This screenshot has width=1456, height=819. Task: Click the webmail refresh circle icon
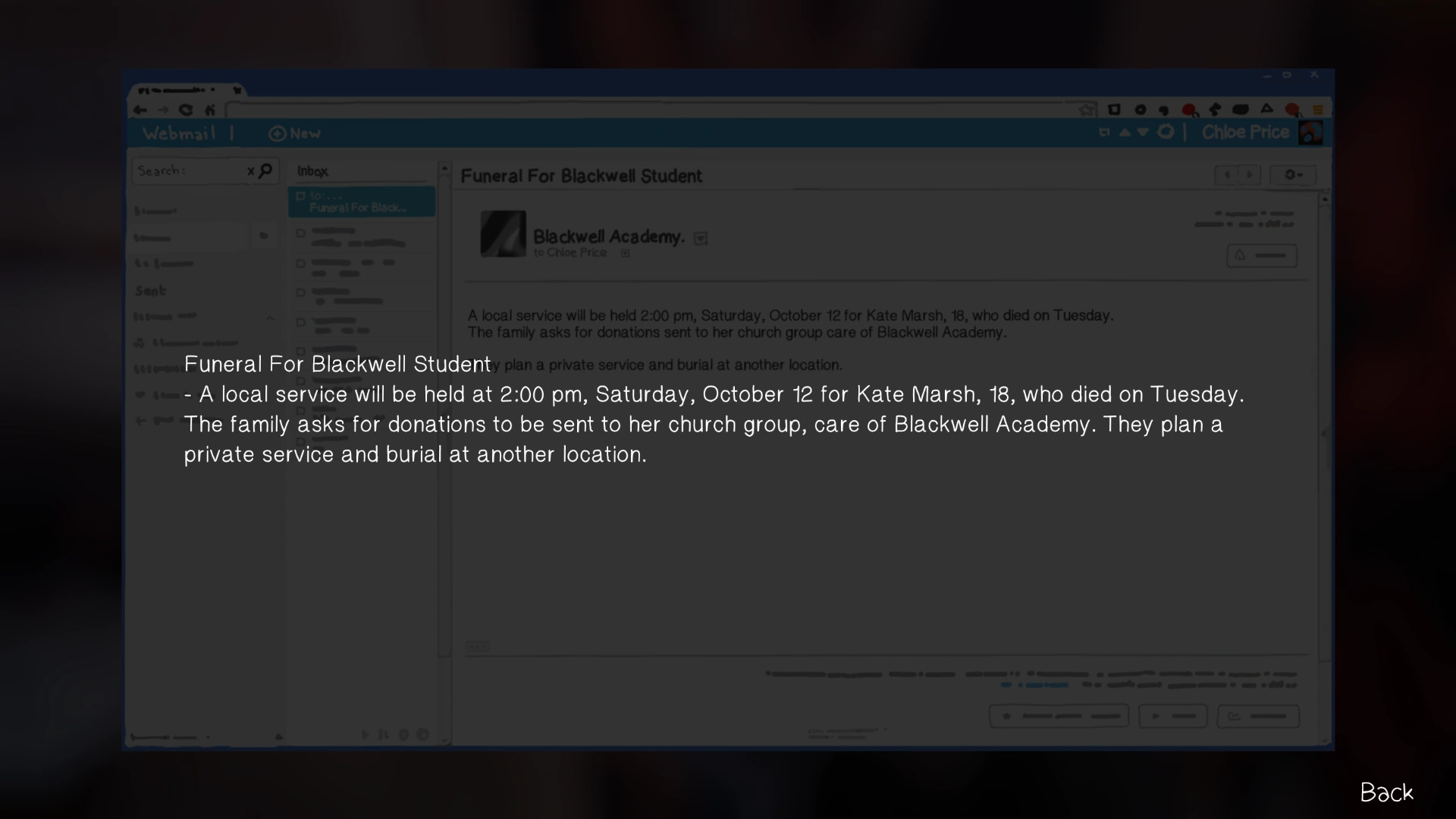(x=1166, y=132)
